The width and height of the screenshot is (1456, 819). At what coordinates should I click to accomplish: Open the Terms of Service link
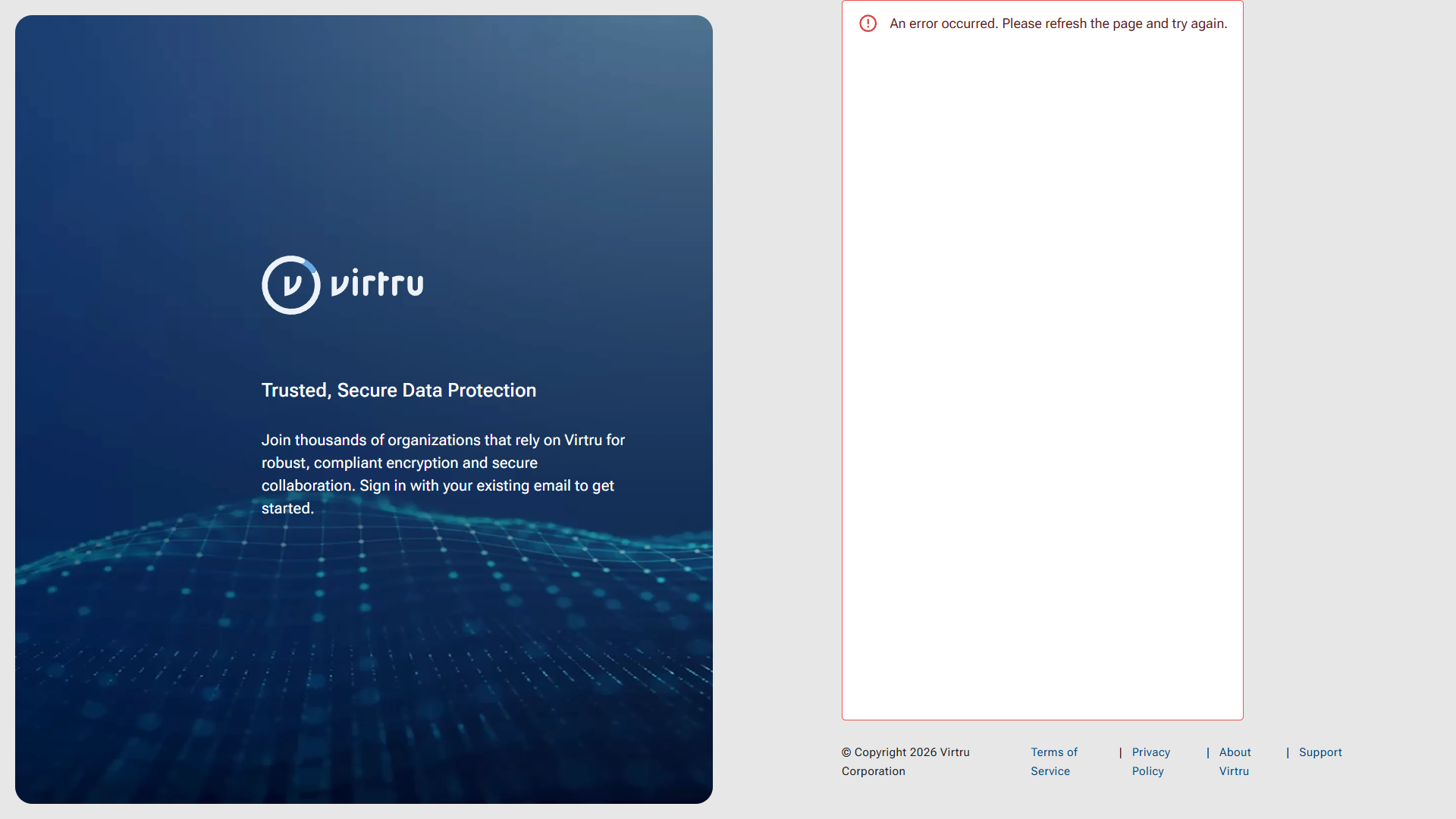(1053, 761)
